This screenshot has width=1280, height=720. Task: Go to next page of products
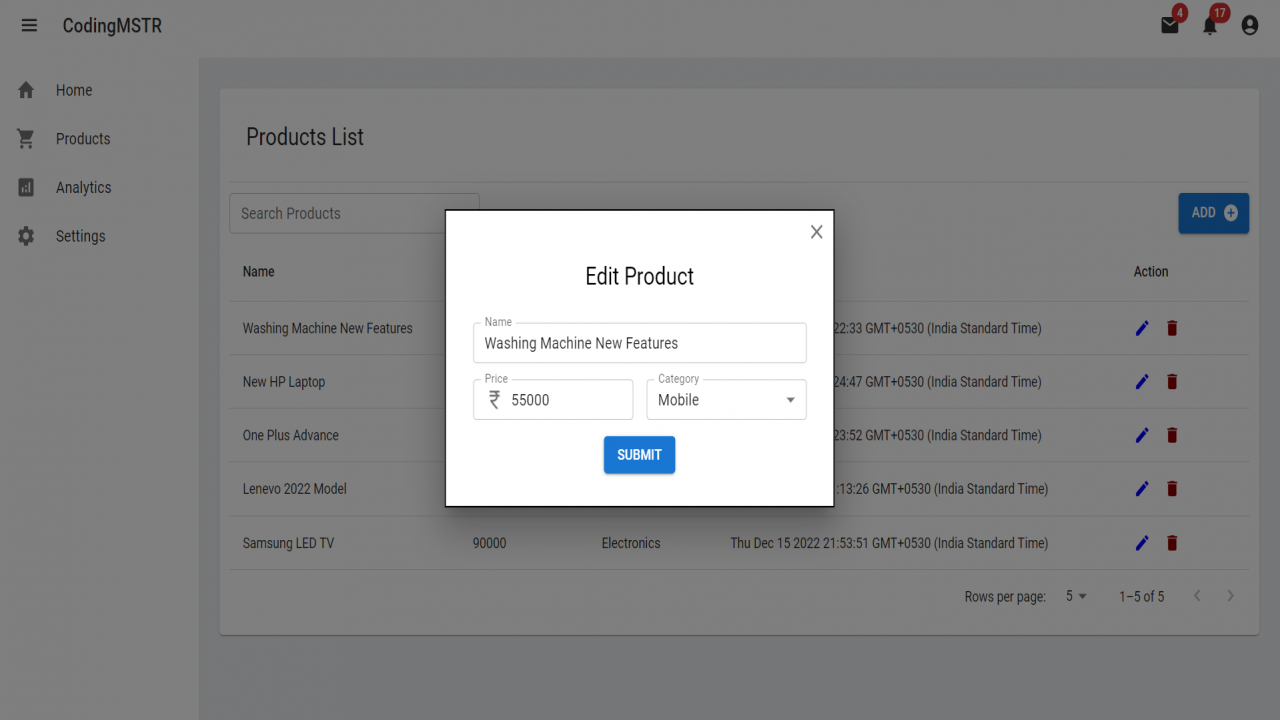click(x=1230, y=596)
